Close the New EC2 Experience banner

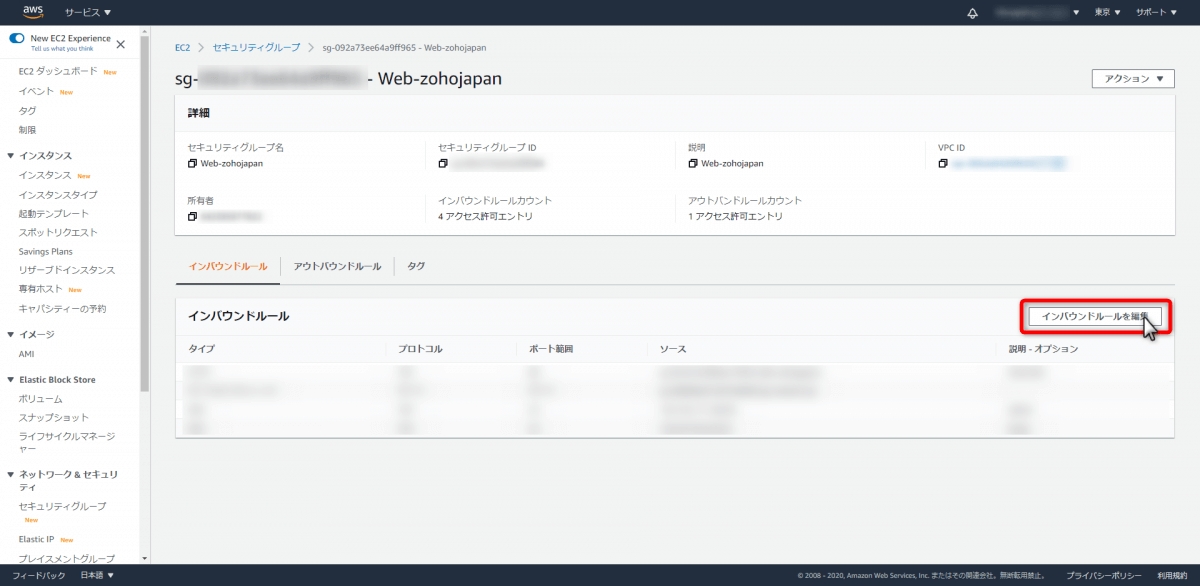pyautogui.click(x=121, y=44)
